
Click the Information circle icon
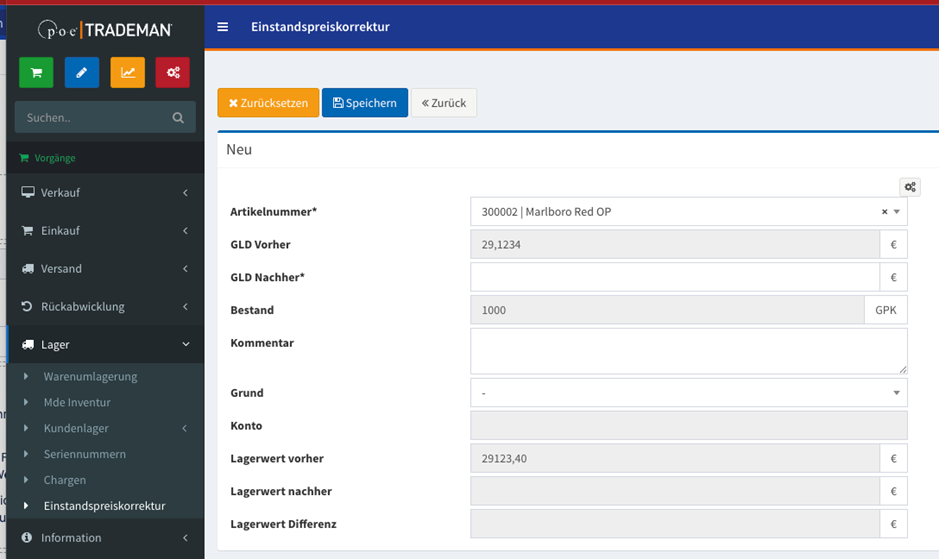tap(27, 537)
